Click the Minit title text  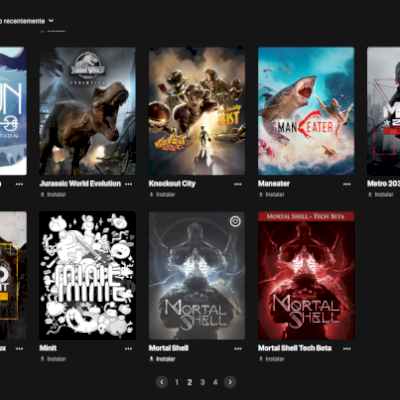tap(48, 348)
